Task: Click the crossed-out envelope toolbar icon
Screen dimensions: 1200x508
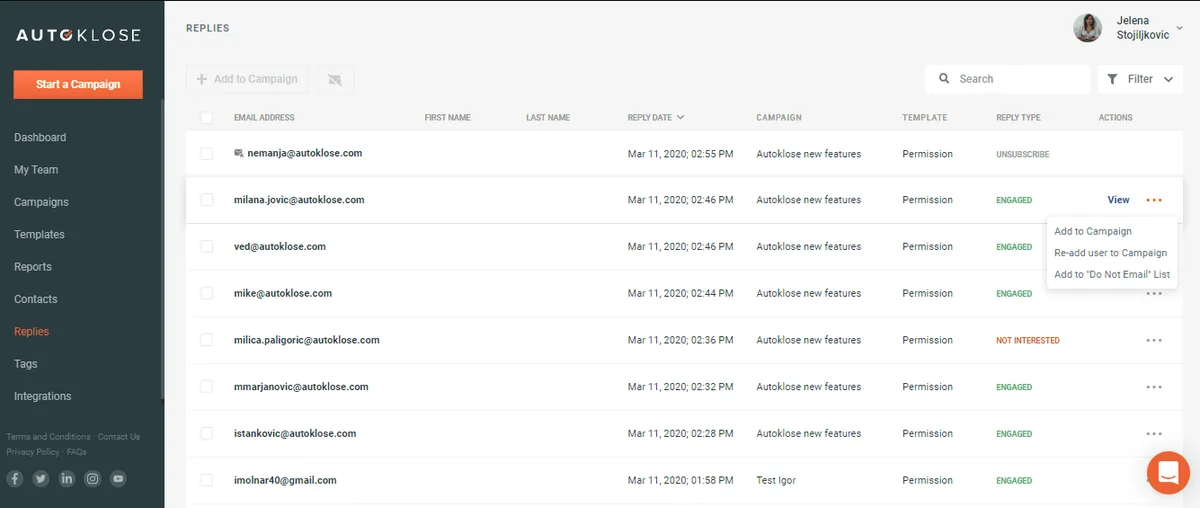Action: (x=334, y=79)
